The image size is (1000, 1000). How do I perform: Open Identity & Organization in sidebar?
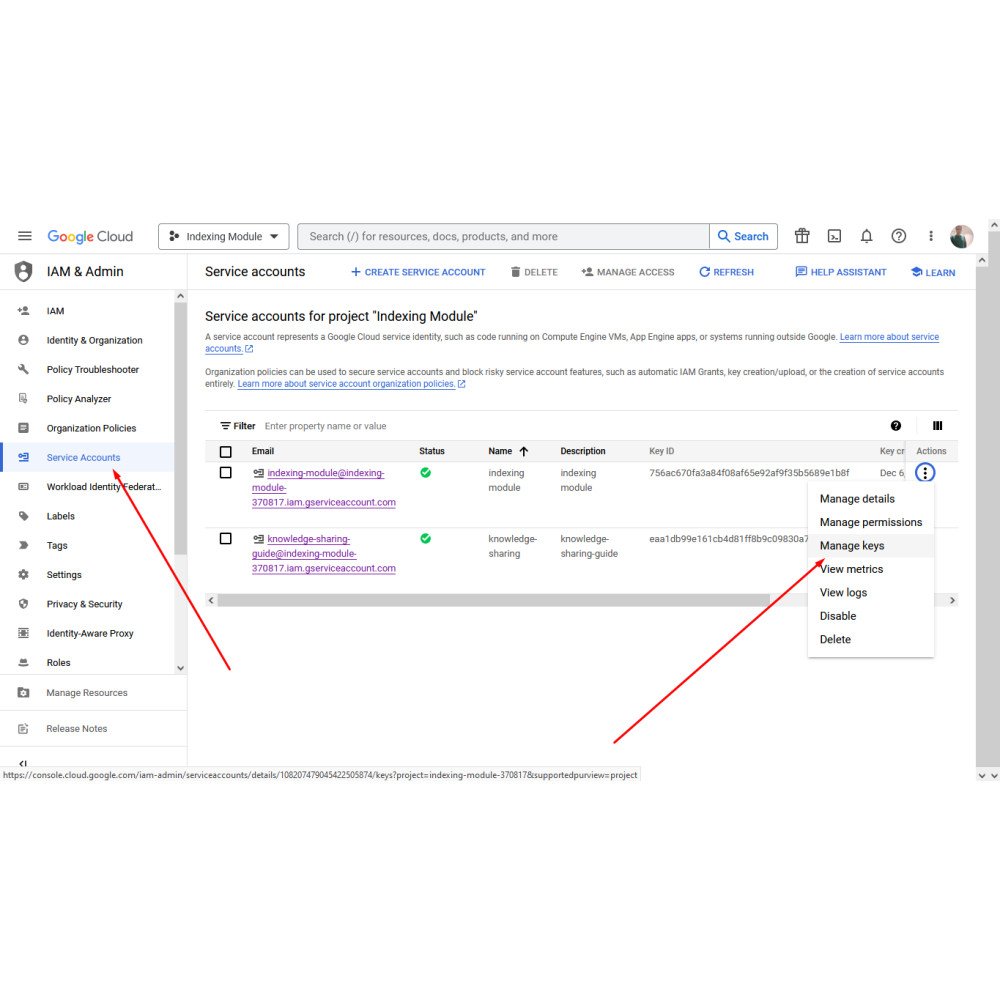87,340
